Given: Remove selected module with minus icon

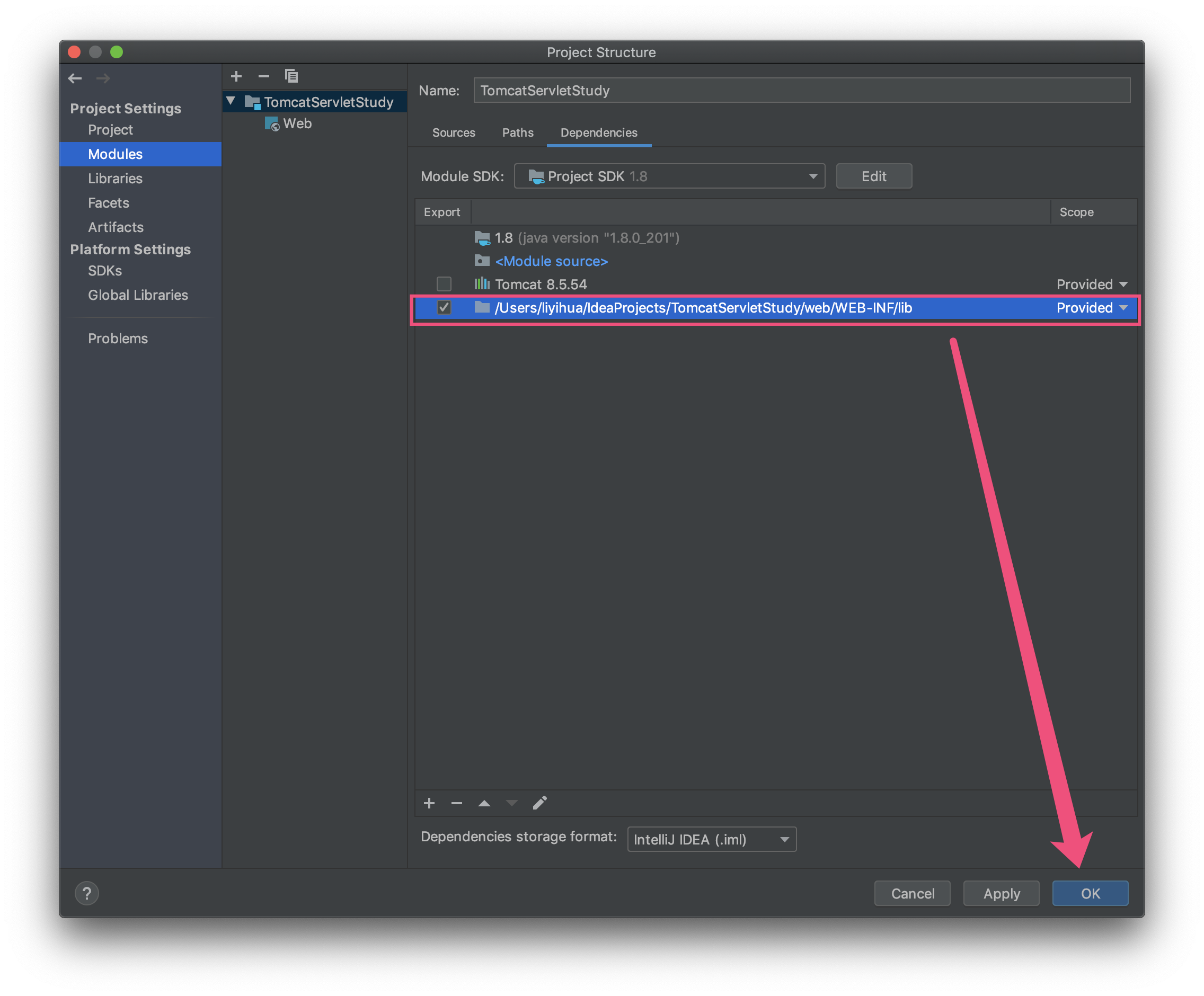Looking at the screenshot, I should tap(264, 76).
